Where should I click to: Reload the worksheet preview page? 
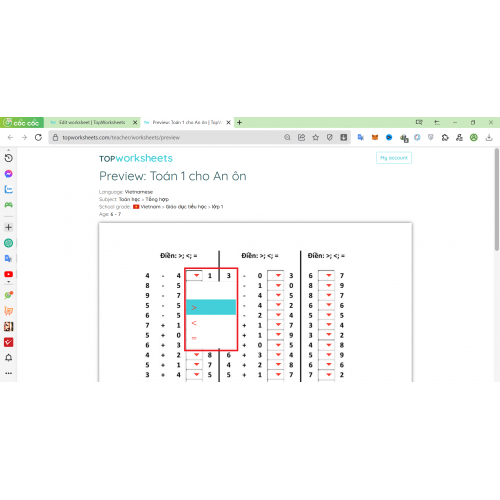pos(38,137)
